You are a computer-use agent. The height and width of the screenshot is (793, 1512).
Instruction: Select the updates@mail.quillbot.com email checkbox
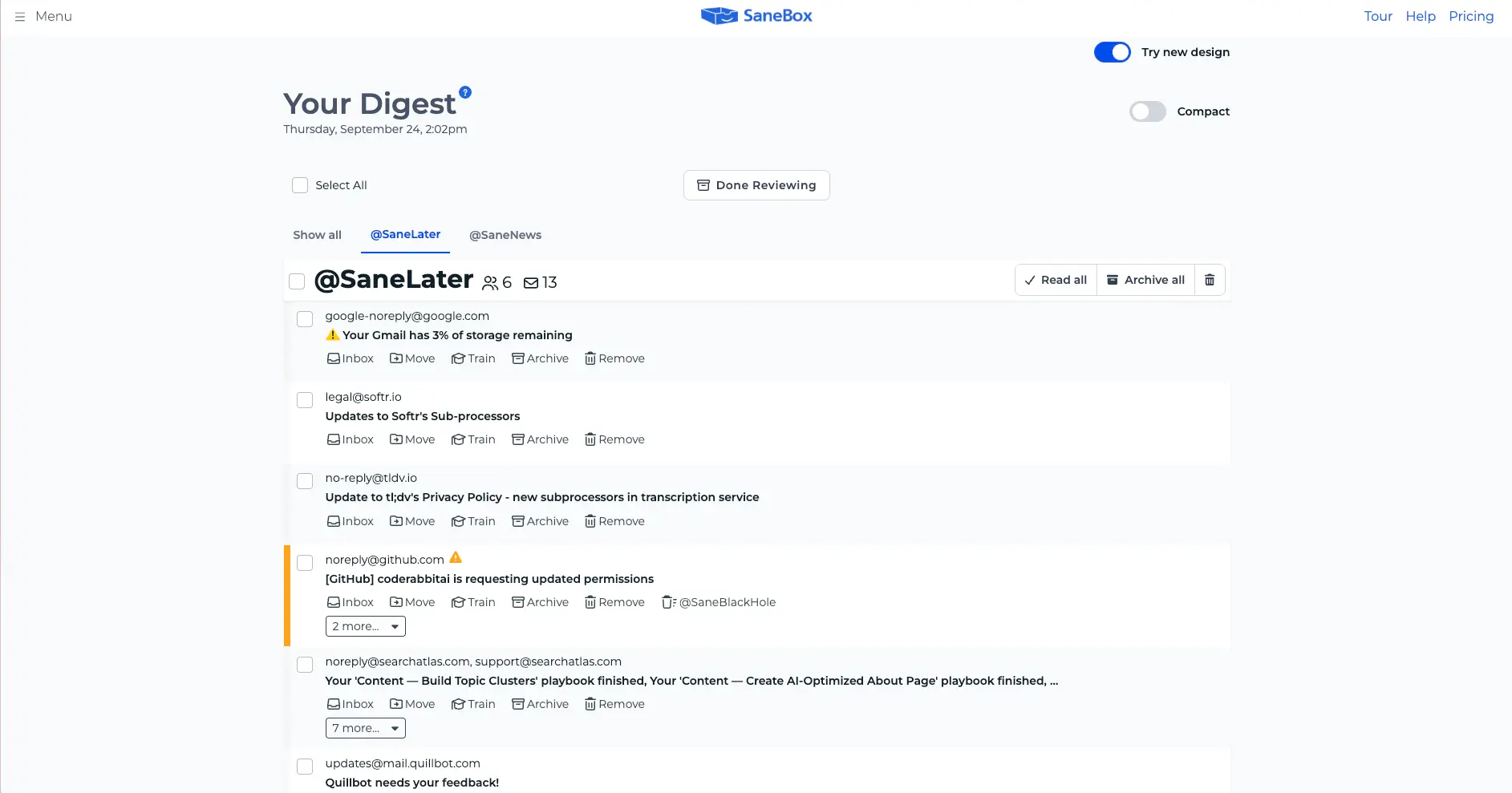[305, 767]
